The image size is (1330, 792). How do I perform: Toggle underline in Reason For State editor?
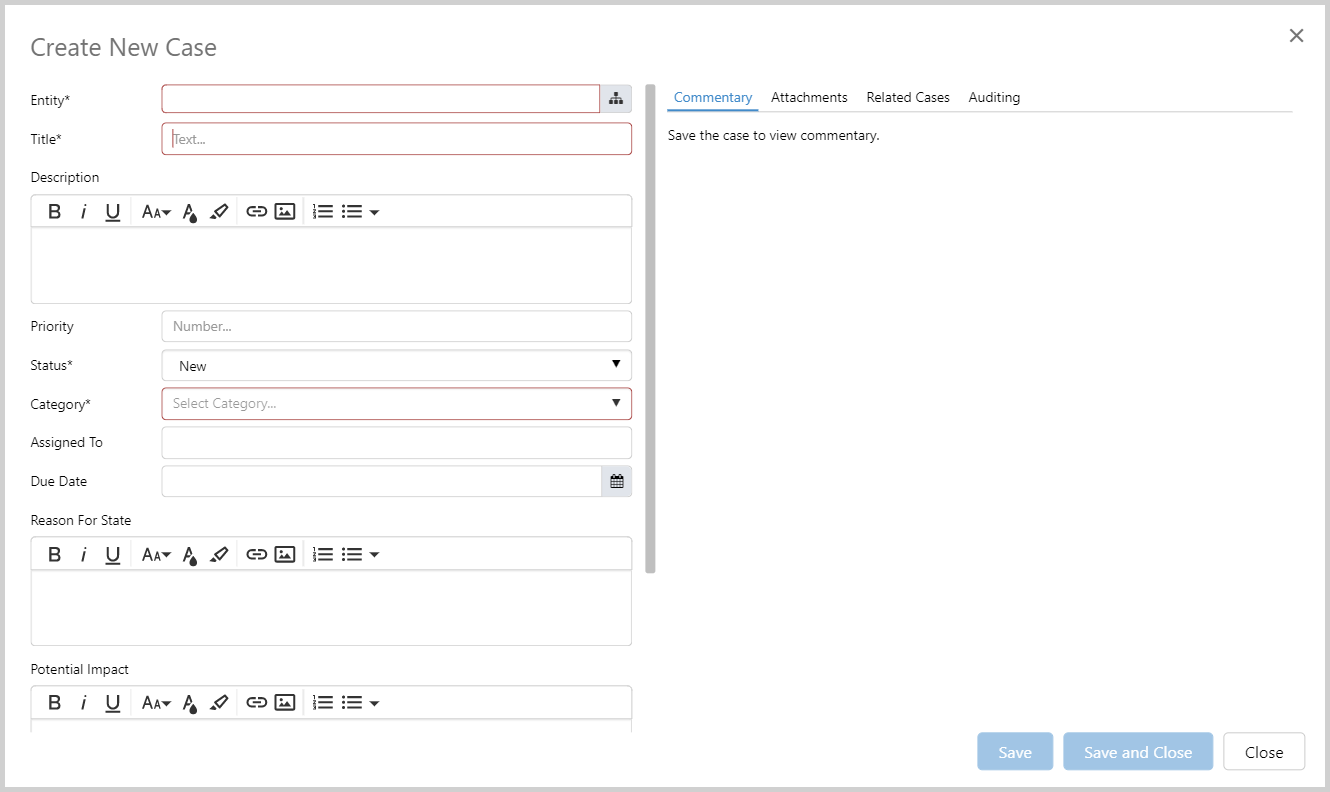113,554
